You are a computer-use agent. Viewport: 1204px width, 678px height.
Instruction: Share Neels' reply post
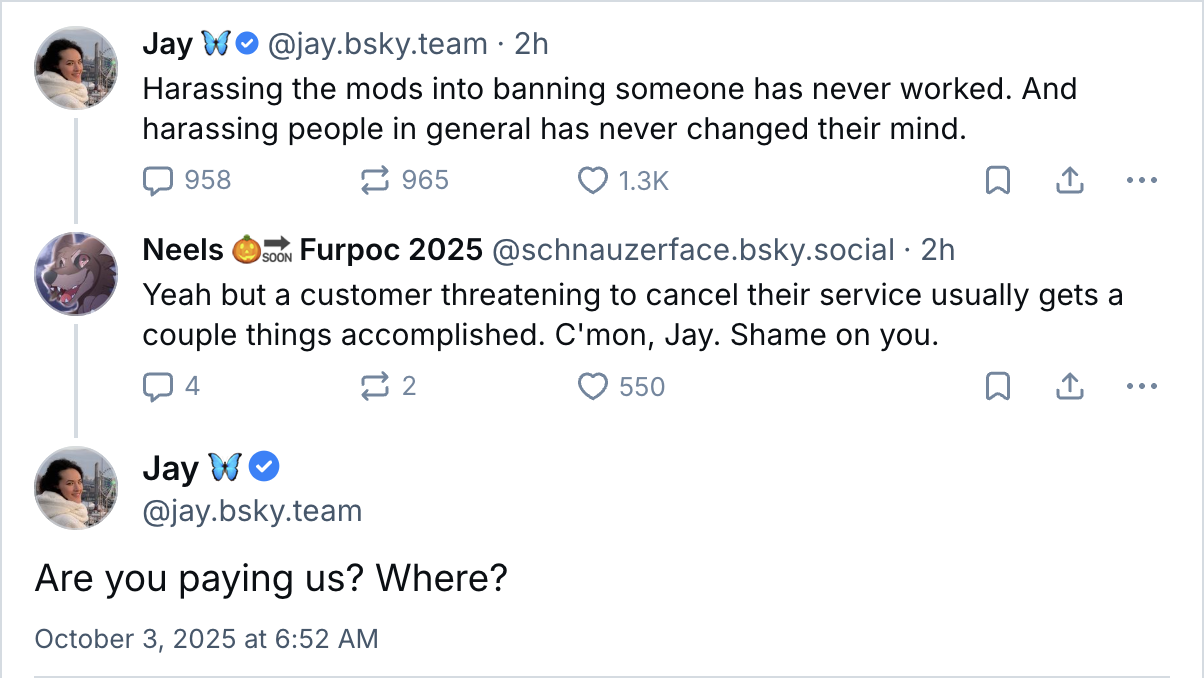tap(1070, 386)
